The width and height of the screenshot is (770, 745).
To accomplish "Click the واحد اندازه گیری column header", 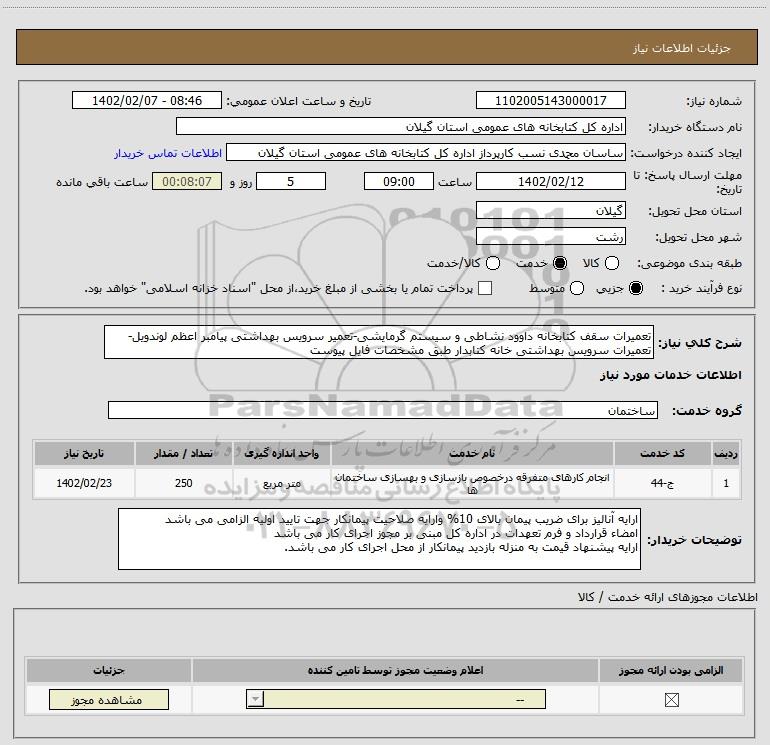I will (281, 453).
